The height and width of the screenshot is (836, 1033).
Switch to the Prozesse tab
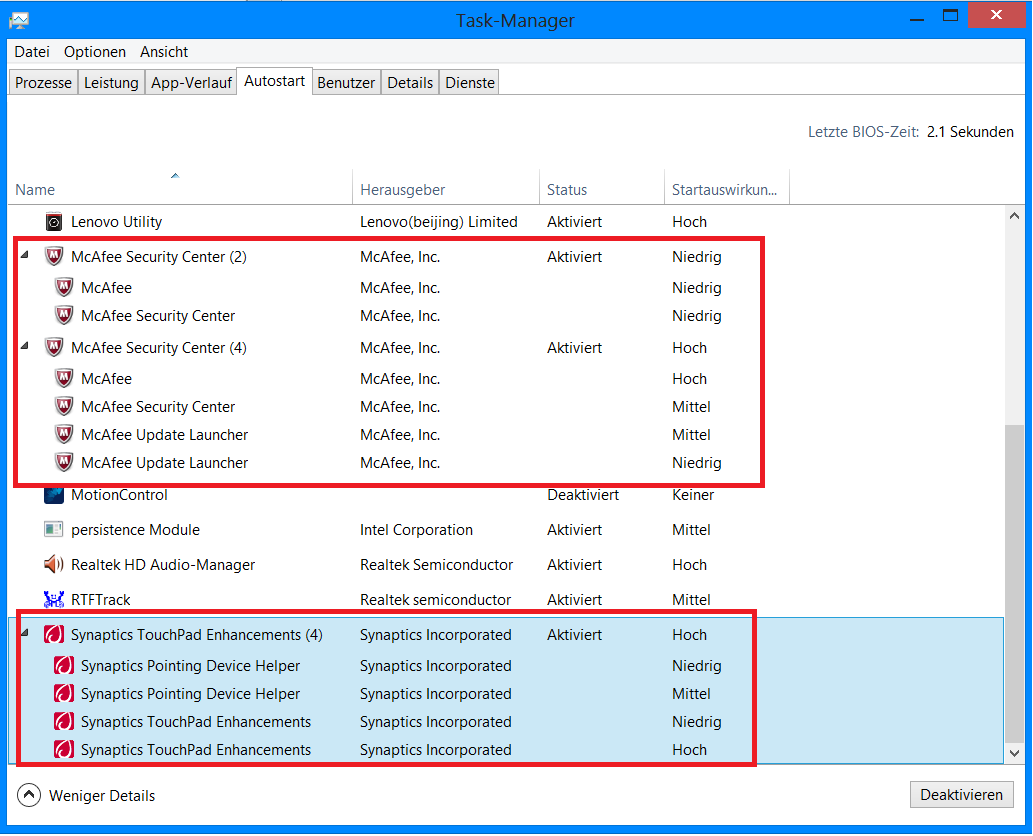pyautogui.click(x=43, y=82)
